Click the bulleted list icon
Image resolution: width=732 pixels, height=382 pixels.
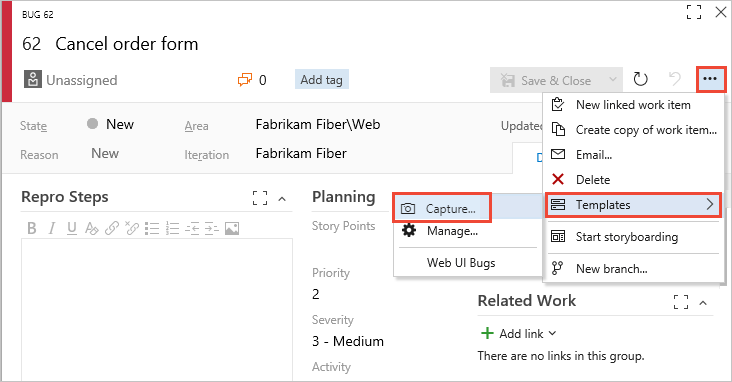(x=152, y=228)
